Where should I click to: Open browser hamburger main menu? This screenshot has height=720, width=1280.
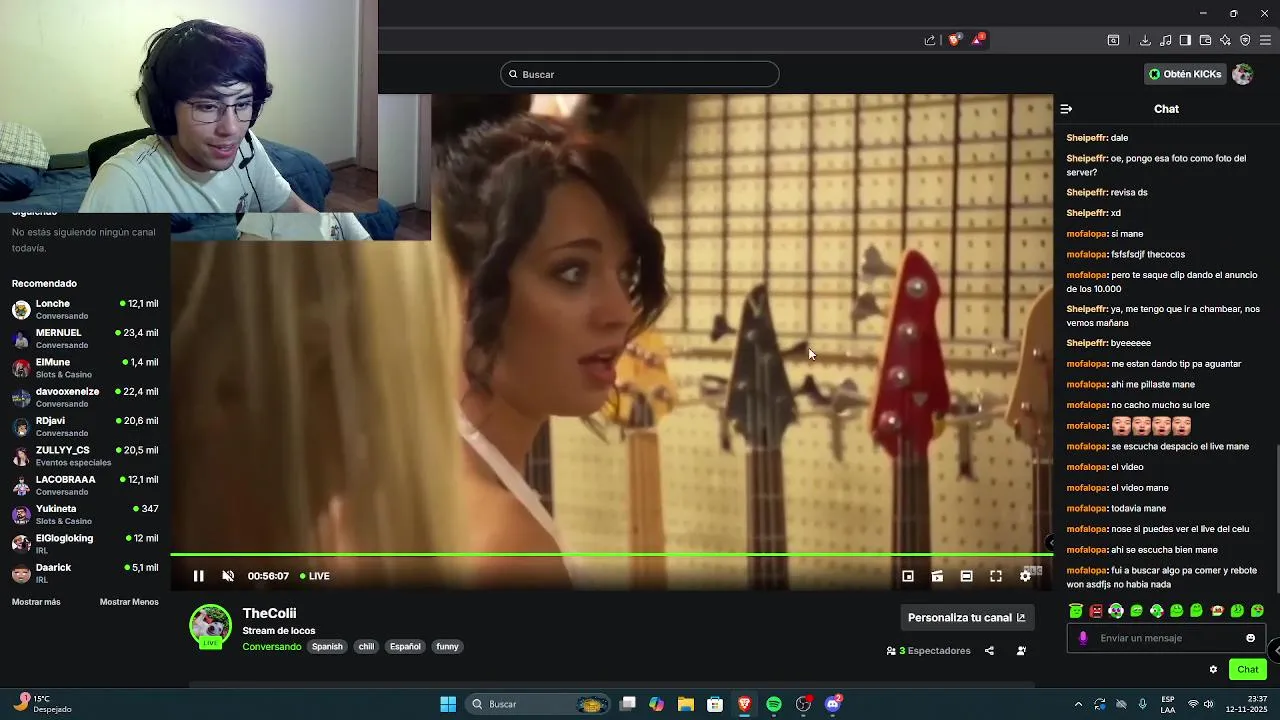(x=1265, y=40)
